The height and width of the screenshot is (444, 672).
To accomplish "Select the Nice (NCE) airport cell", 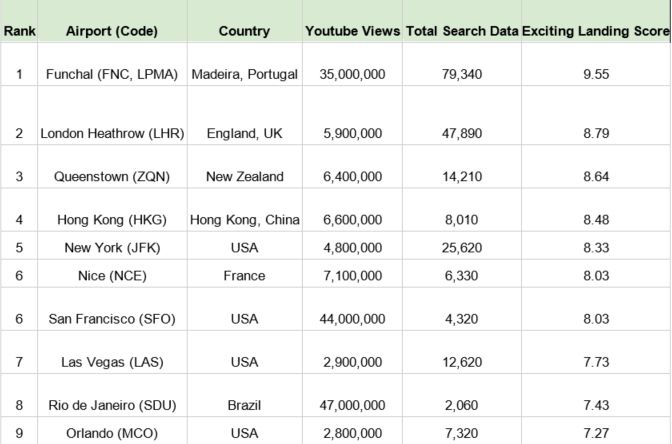I will (x=110, y=276).
